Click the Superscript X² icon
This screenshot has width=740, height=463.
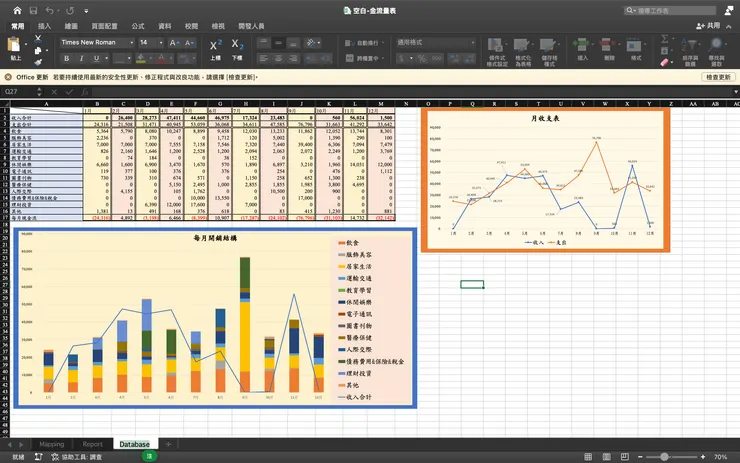(216, 45)
